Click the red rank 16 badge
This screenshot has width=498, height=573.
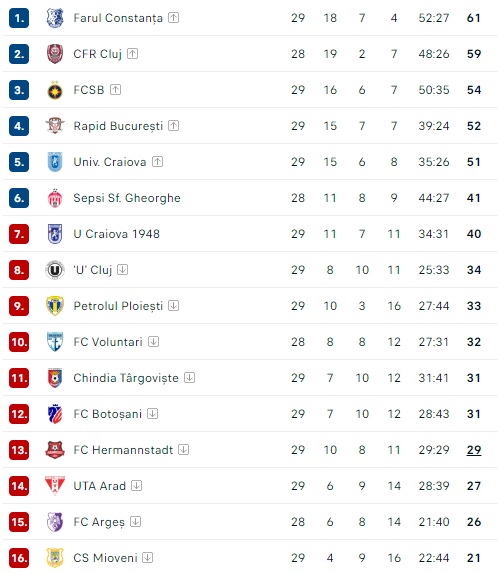(19, 558)
